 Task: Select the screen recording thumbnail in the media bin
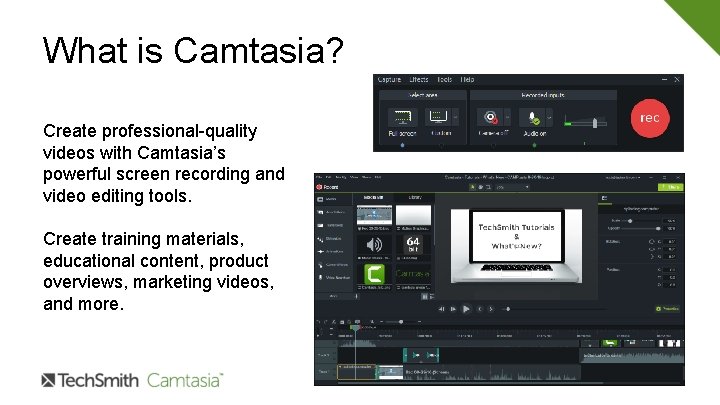pos(374,215)
